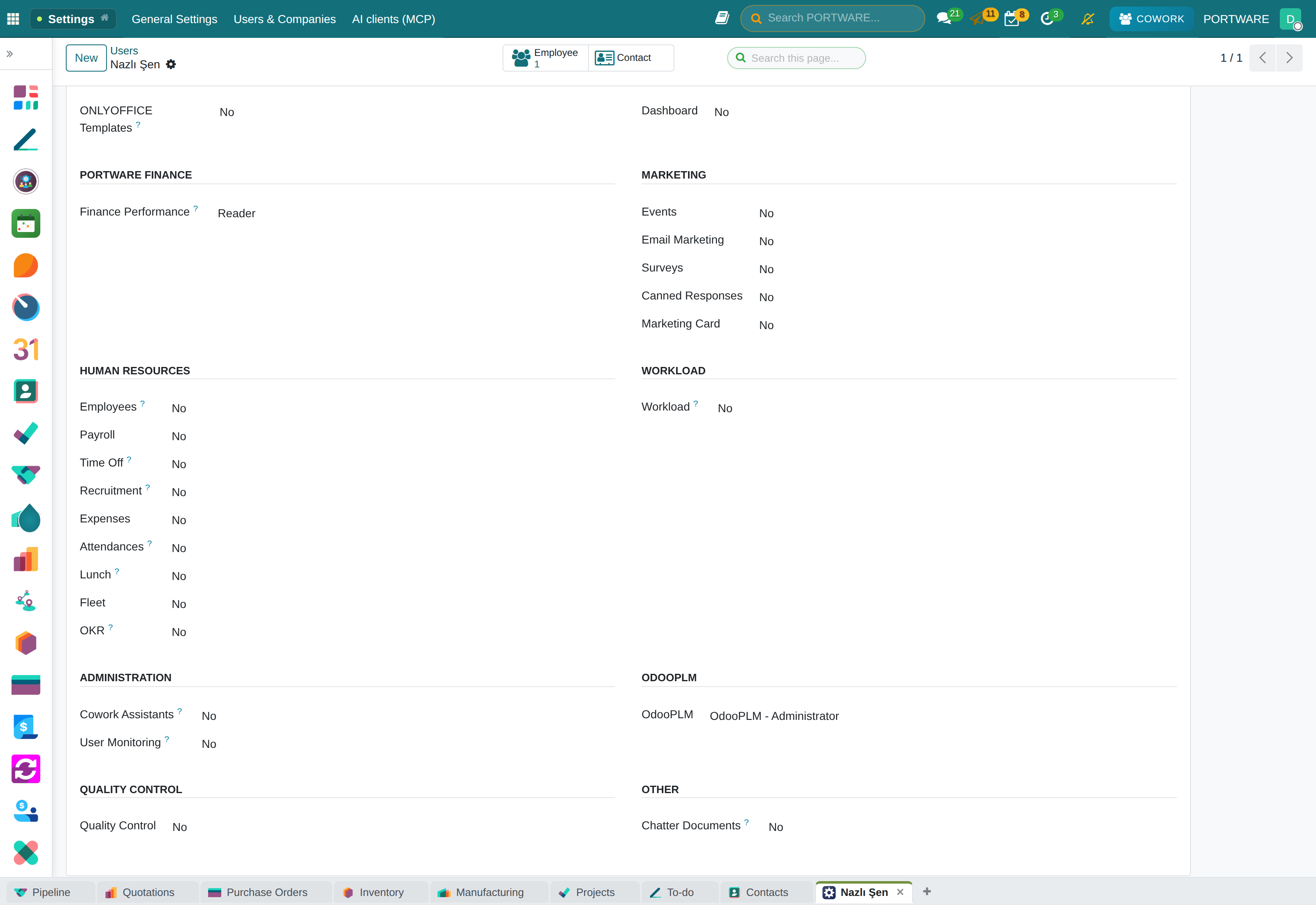This screenshot has height=905, width=1316.
Task: Open the Contact smart button
Action: pos(631,58)
